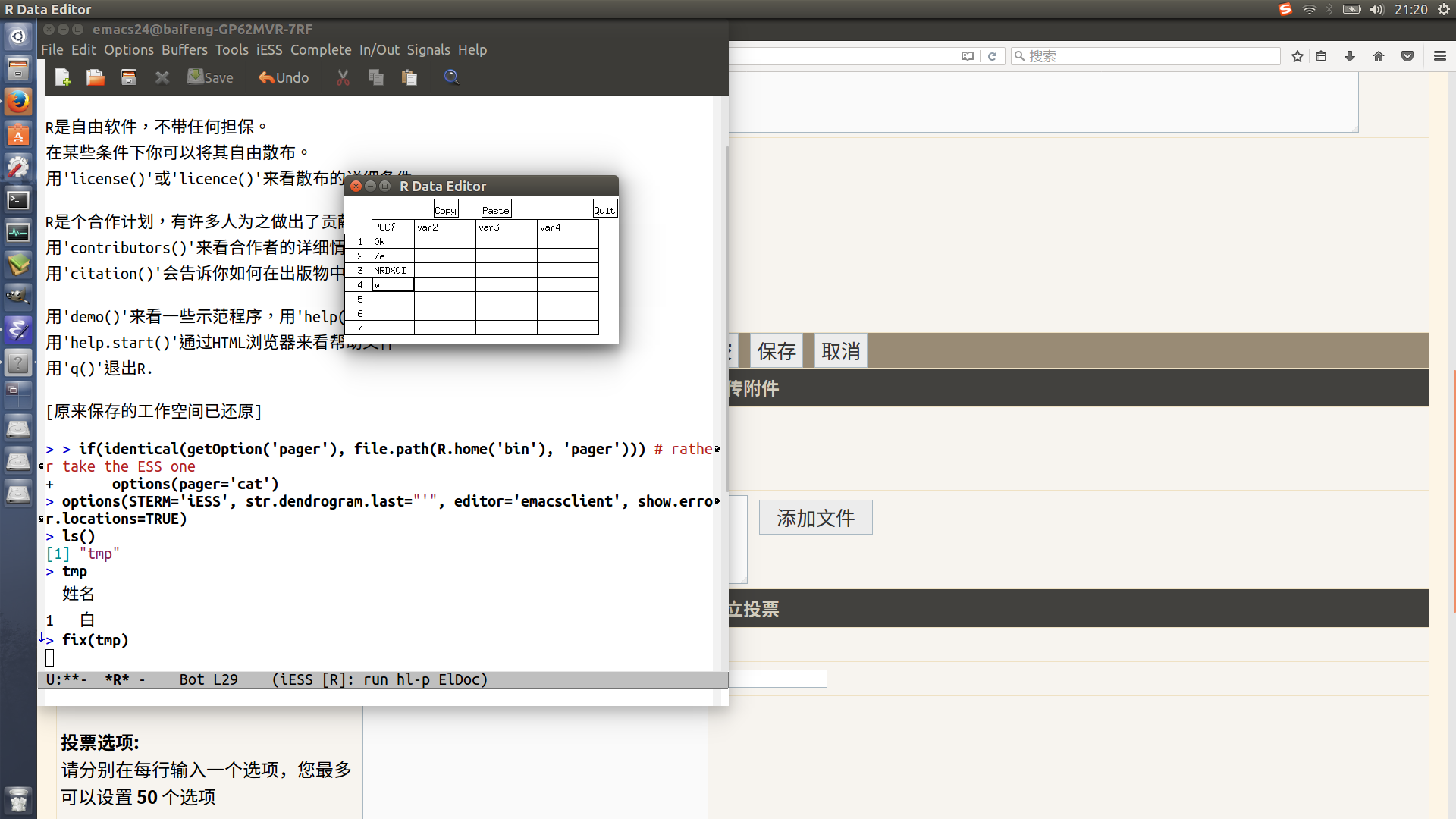Screen dimensions: 1456x819
Task: Open Ubuntu Dash search launcher icon
Action: (18, 36)
